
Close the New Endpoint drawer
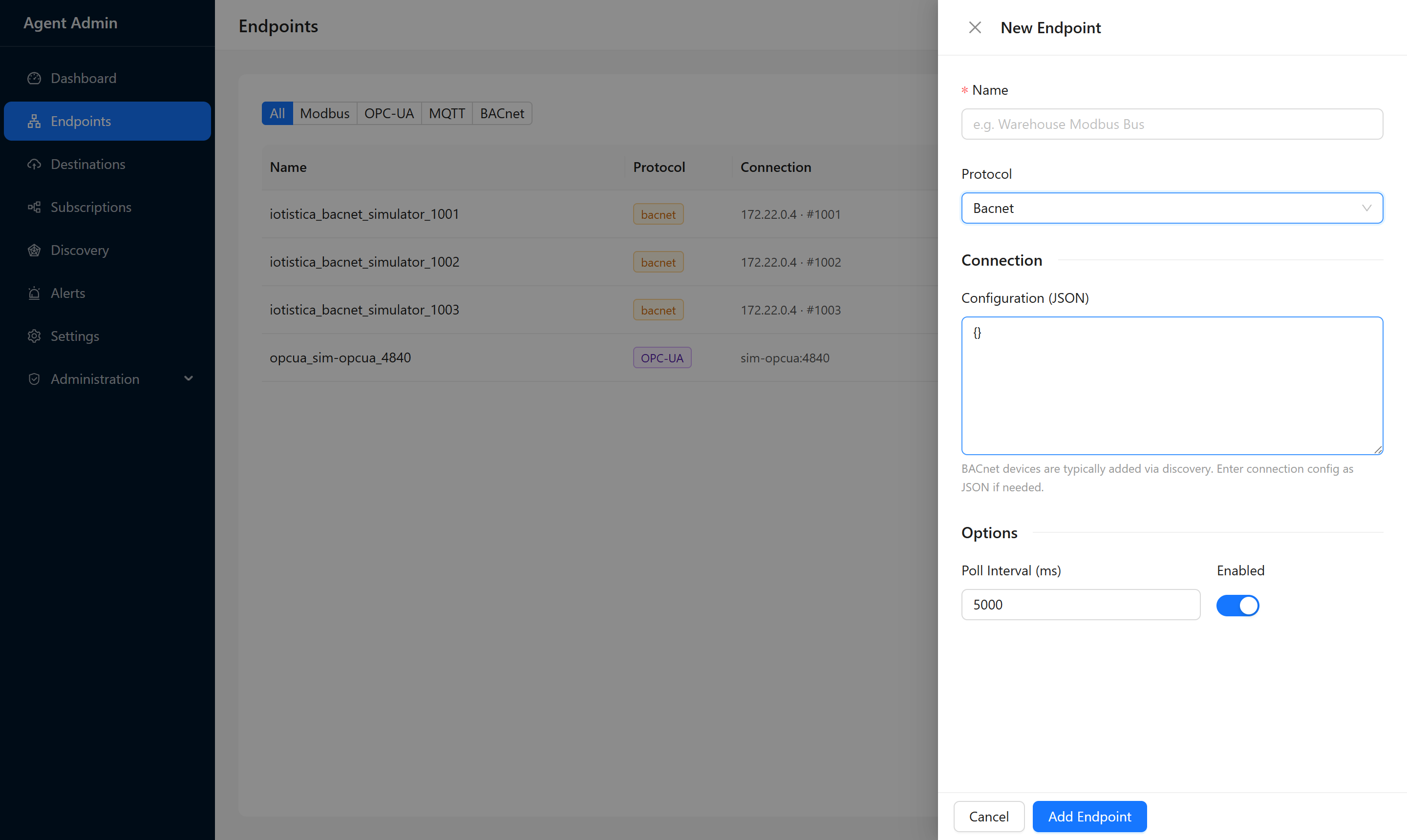[975, 28]
